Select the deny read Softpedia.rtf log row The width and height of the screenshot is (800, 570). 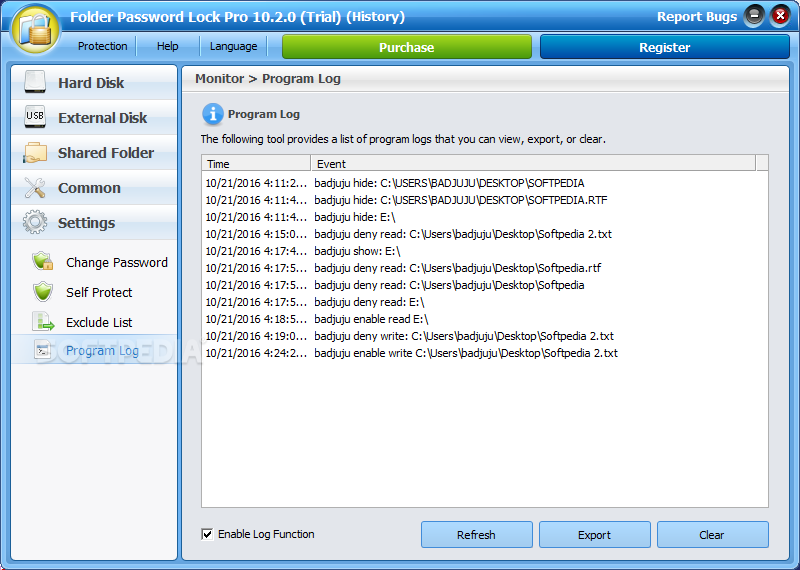[485, 268]
